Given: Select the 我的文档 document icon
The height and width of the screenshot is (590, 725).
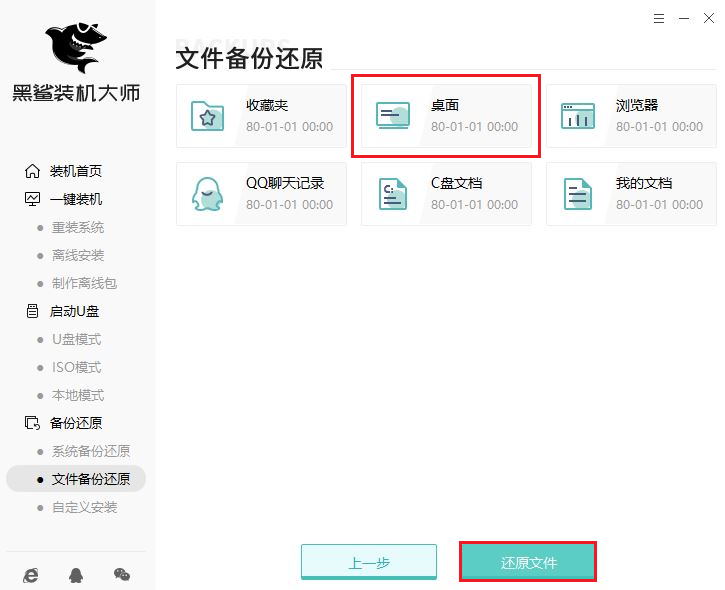Looking at the screenshot, I should click(578, 194).
